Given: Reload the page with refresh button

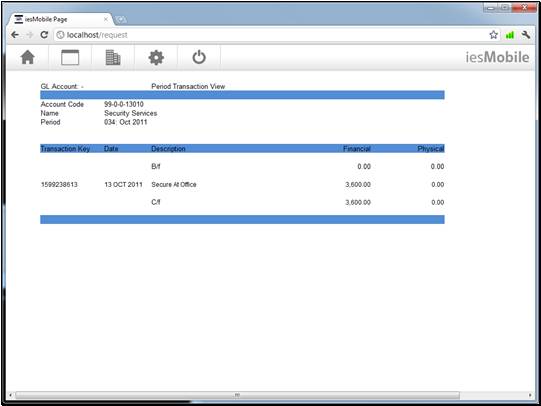Looking at the screenshot, I should pos(44,35).
